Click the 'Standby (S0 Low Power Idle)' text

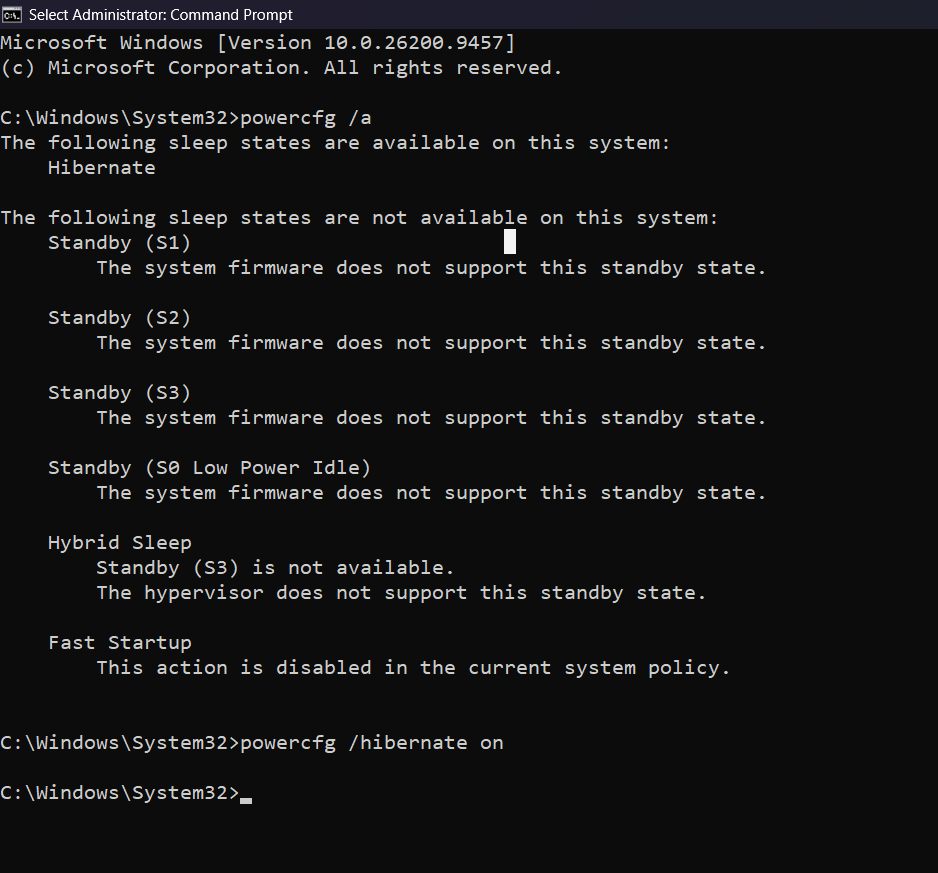[209, 467]
